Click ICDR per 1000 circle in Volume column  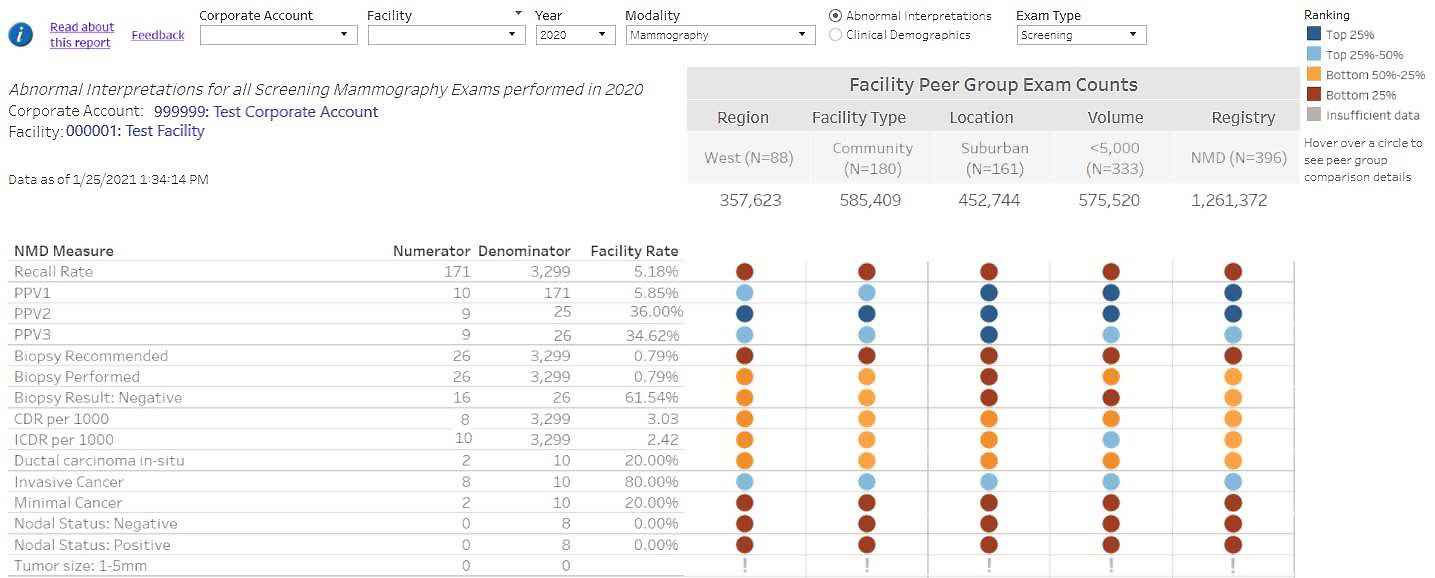(x=1111, y=440)
